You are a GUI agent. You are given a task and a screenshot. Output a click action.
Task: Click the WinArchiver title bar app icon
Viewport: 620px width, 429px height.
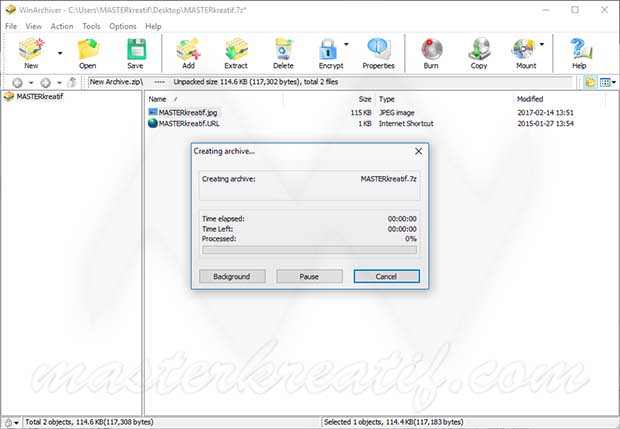point(10,9)
